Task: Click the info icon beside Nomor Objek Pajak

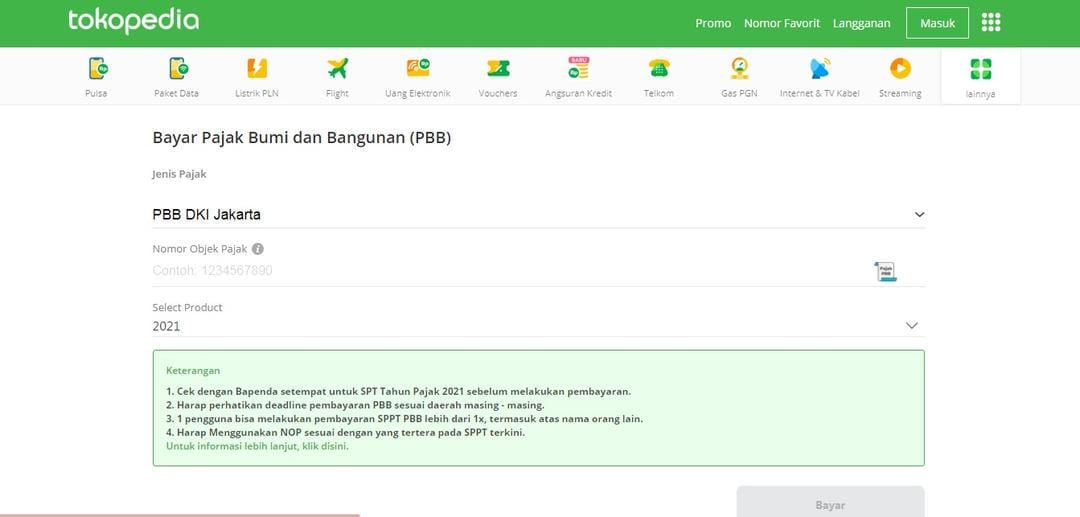Action: 258,249
